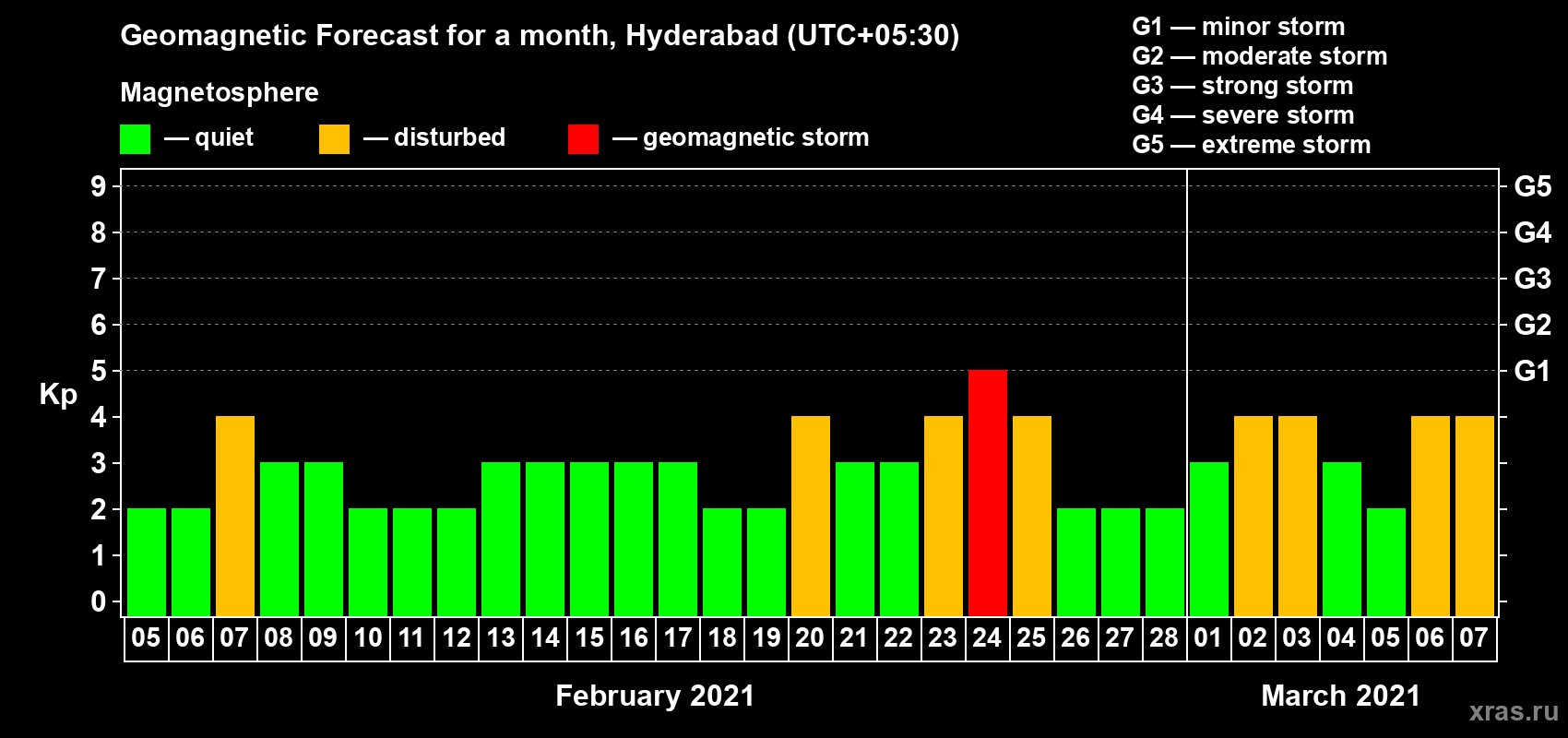Select the orange bar for March 02
This screenshot has width=1568, height=738.
point(1253,516)
